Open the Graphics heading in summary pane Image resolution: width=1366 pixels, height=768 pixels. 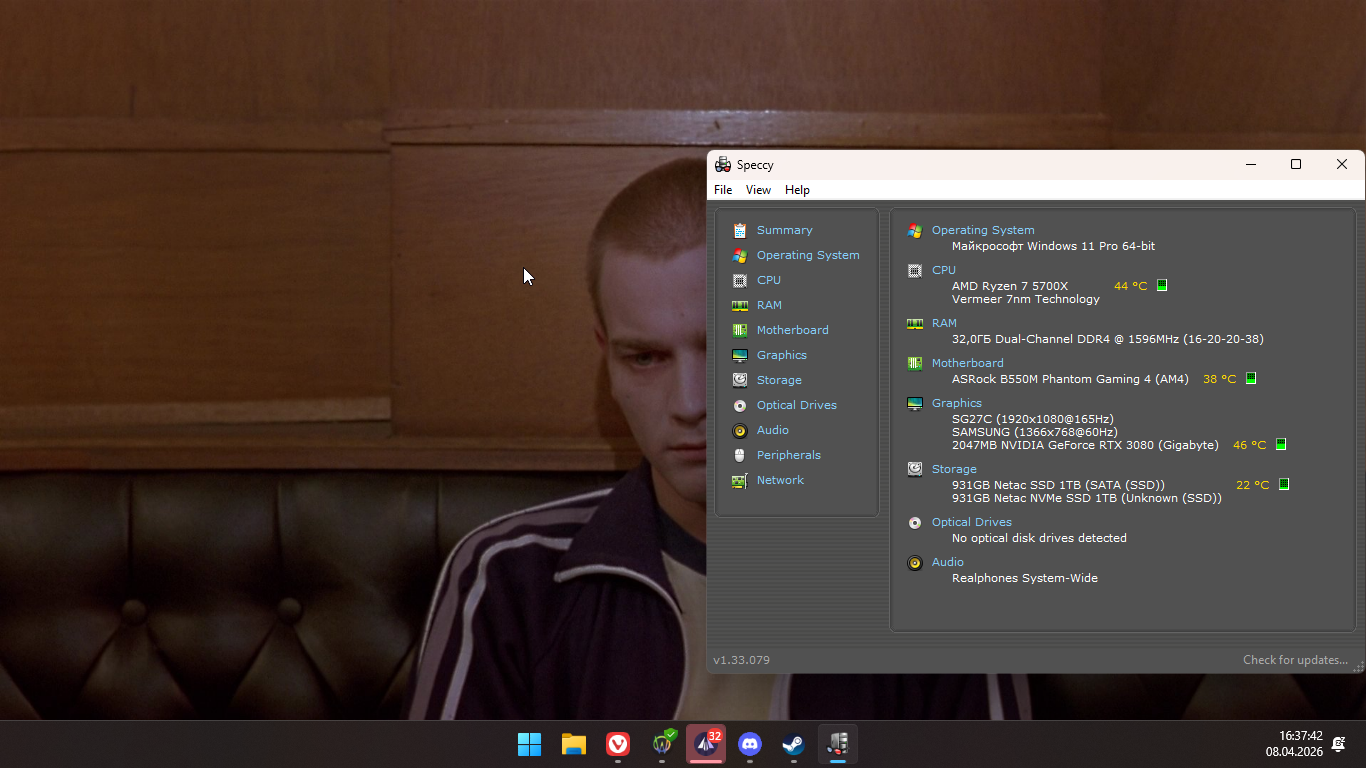956,403
